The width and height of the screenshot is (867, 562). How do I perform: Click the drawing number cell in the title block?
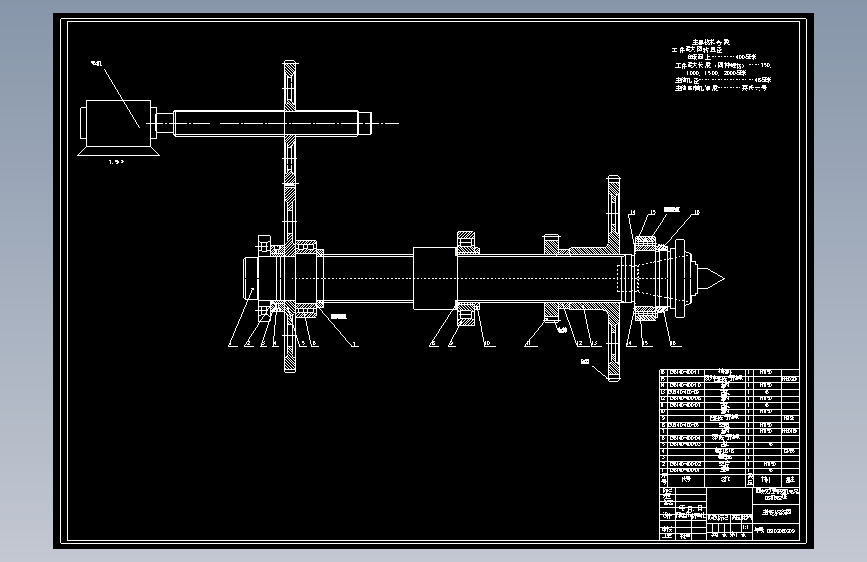click(776, 531)
